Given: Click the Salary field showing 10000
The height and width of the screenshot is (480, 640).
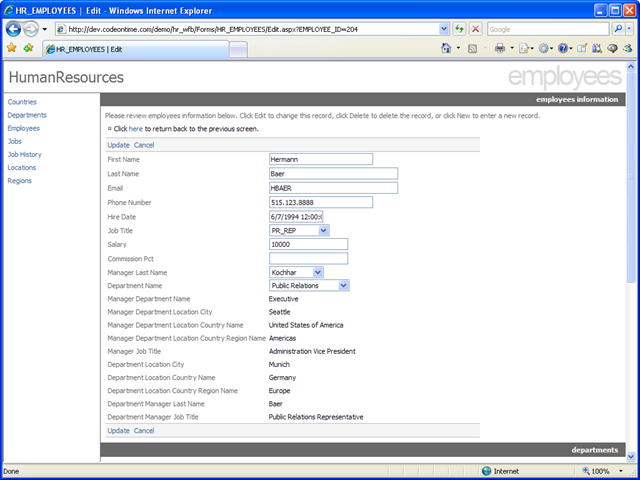Looking at the screenshot, I should coord(309,244).
